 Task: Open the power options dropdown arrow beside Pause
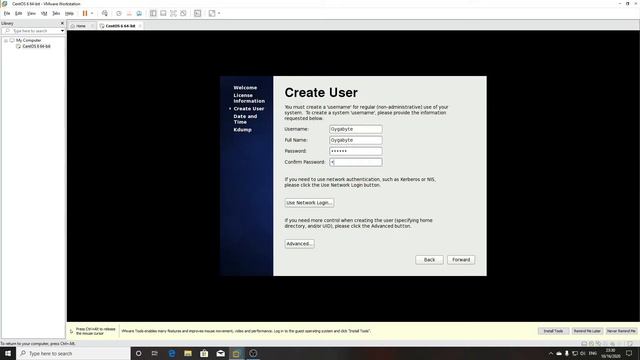(x=92, y=13)
